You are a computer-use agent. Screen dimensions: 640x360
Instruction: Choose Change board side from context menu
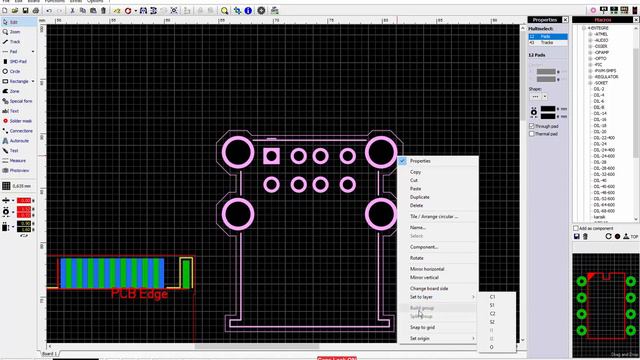(x=438, y=288)
